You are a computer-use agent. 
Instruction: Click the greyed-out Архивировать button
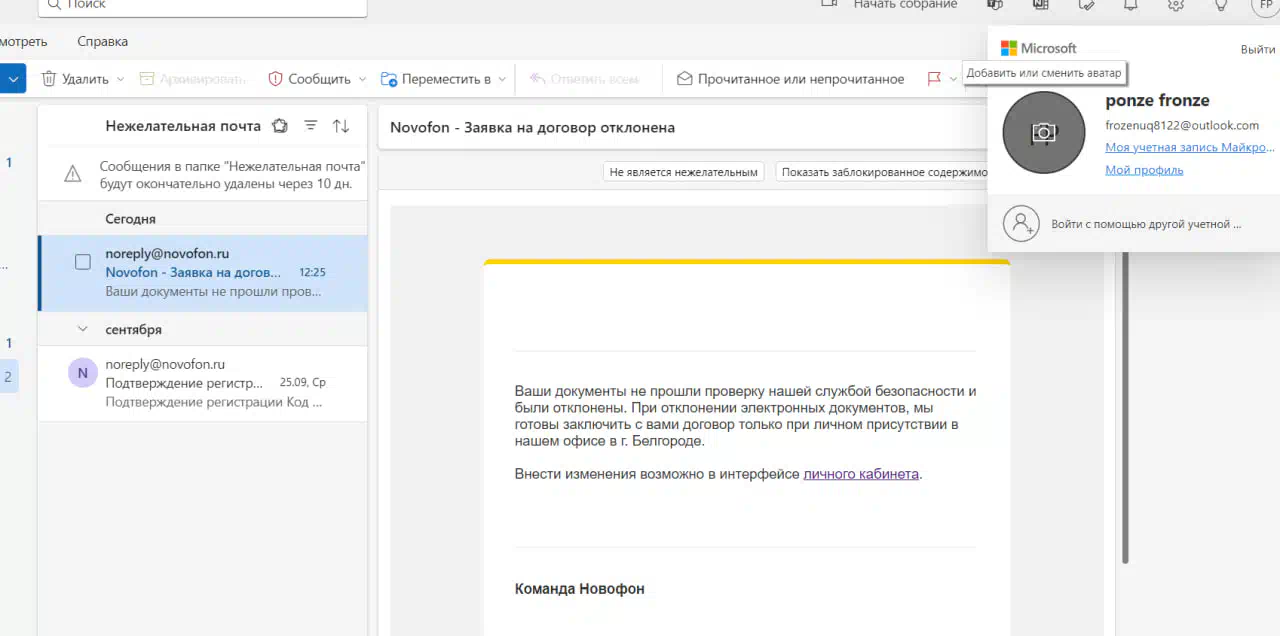click(x=192, y=79)
